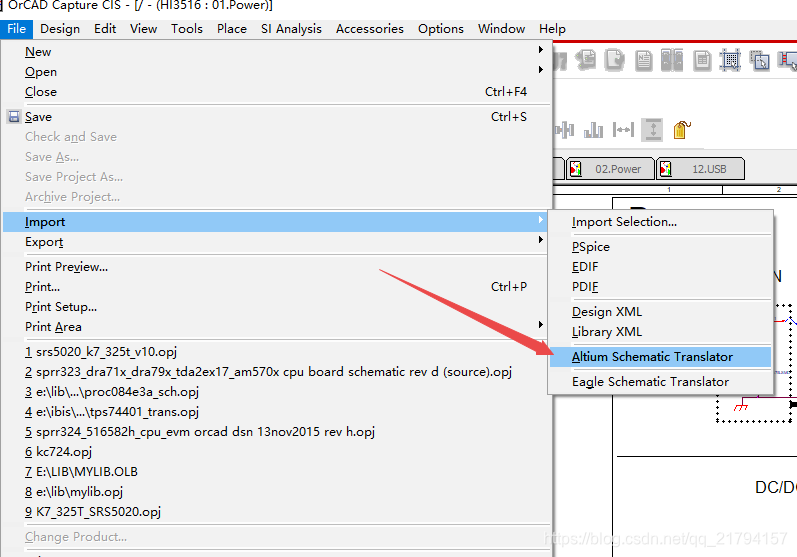
Task: Select Design XML in the Import submenu
Action: point(660,312)
